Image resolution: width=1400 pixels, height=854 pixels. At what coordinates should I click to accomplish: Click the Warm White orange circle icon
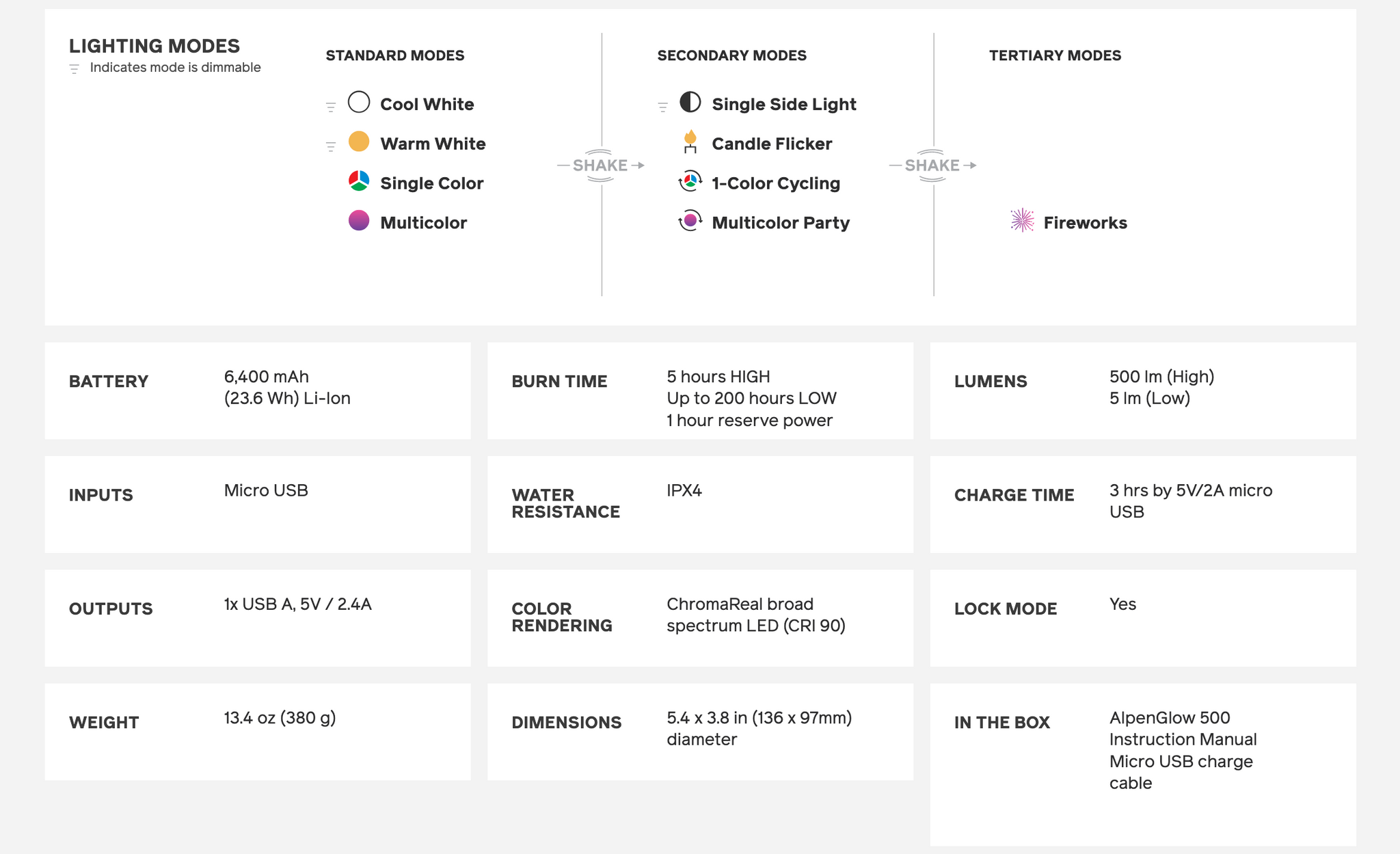click(359, 142)
